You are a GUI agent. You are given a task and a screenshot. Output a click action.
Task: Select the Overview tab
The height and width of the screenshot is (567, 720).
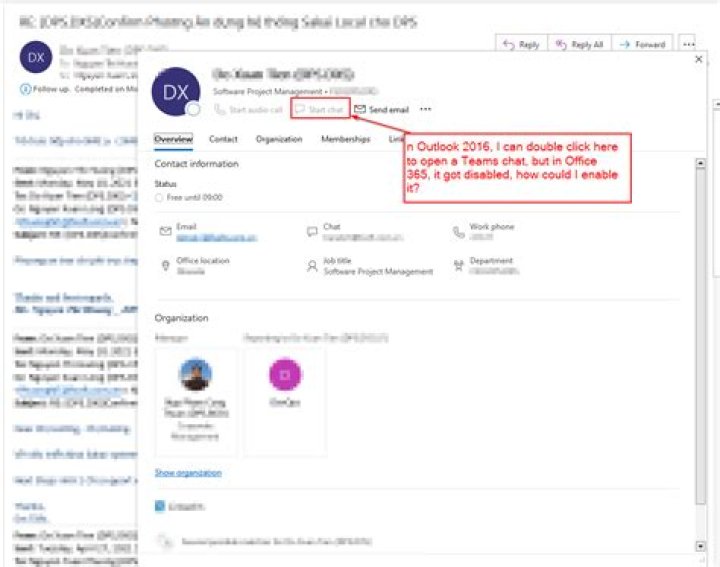point(173,139)
